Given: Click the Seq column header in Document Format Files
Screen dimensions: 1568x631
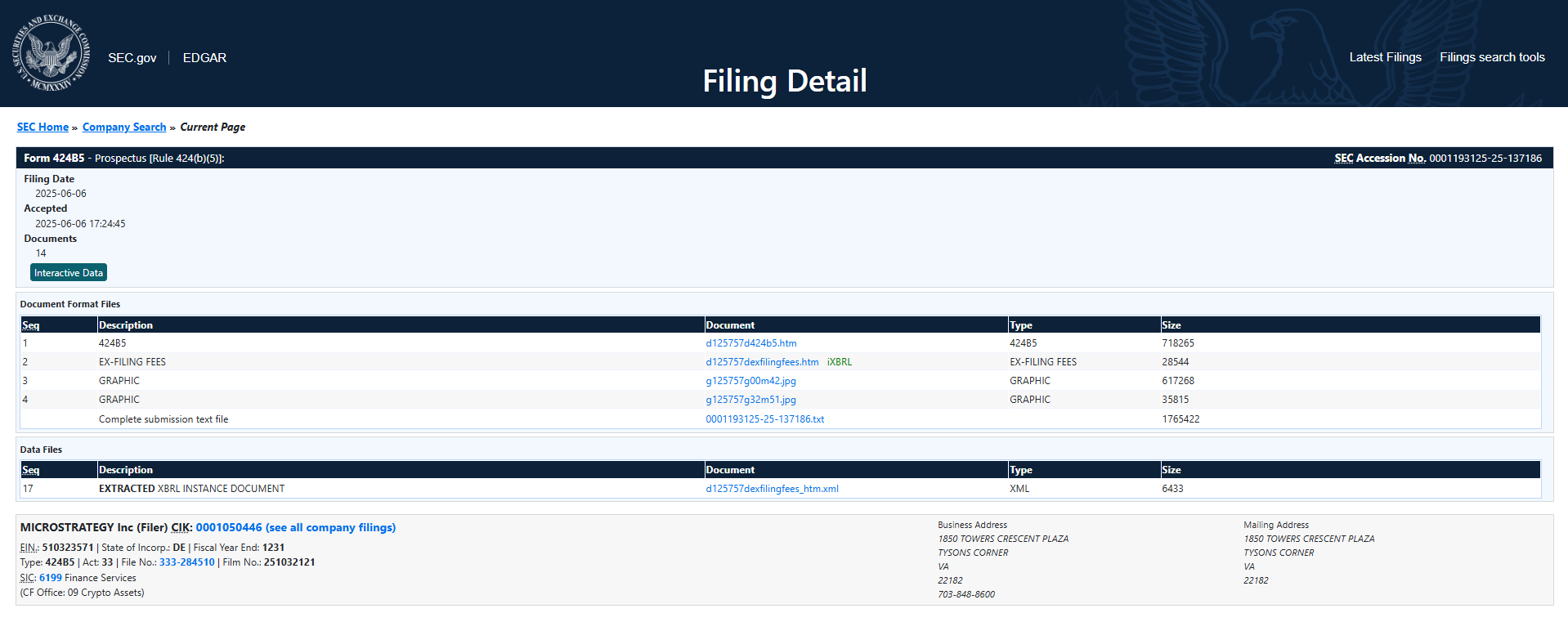Looking at the screenshot, I should pyautogui.click(x=31, y=325).
